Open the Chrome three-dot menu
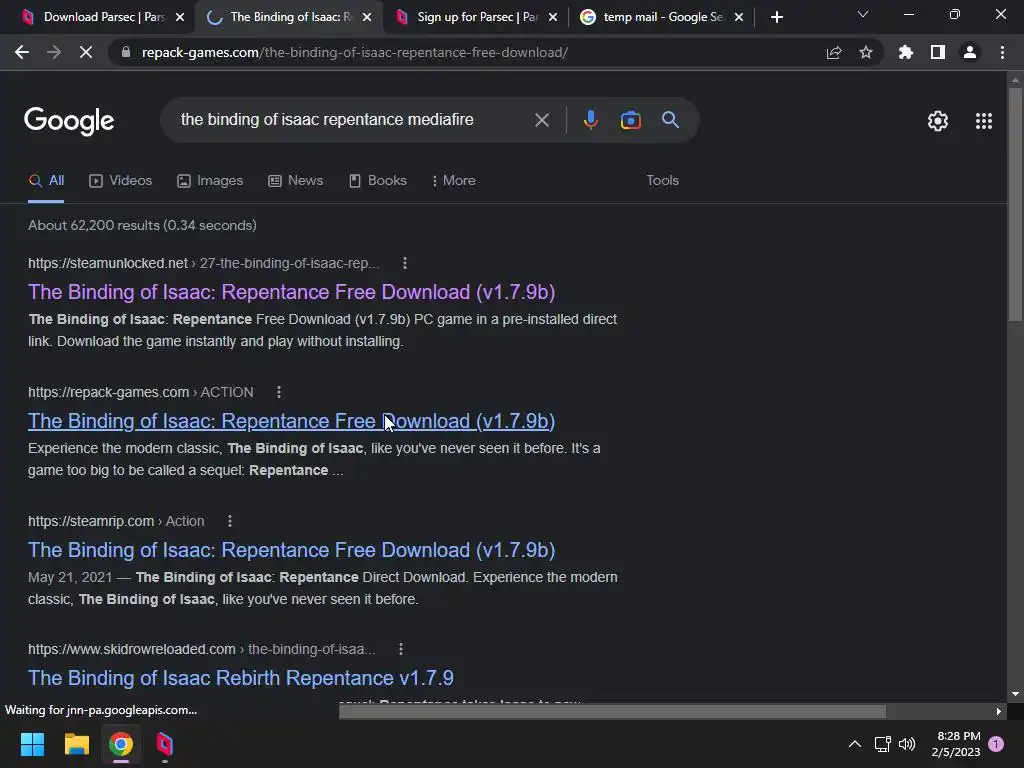 coord(1002,52)
